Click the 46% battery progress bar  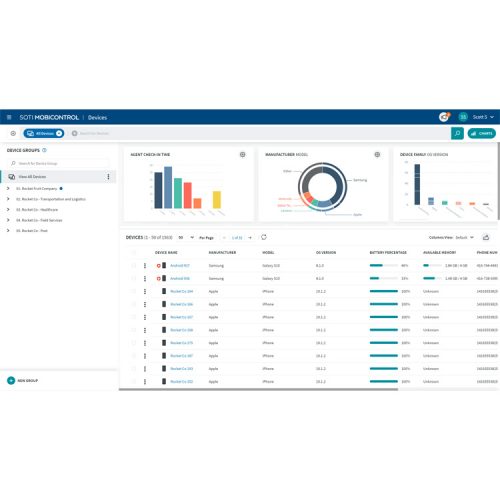pos(384,266)
